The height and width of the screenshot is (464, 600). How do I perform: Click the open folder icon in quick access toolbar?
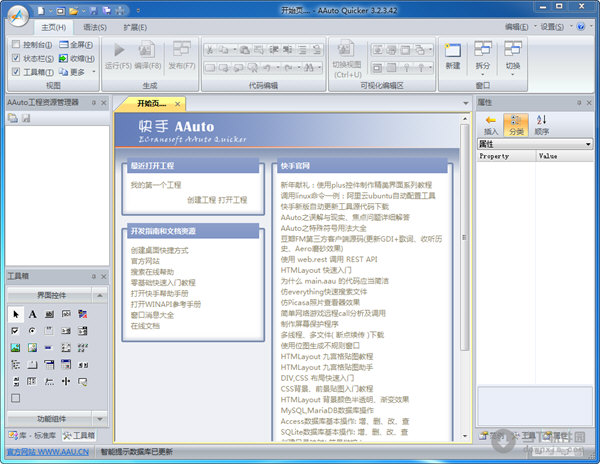coord(73,11)
